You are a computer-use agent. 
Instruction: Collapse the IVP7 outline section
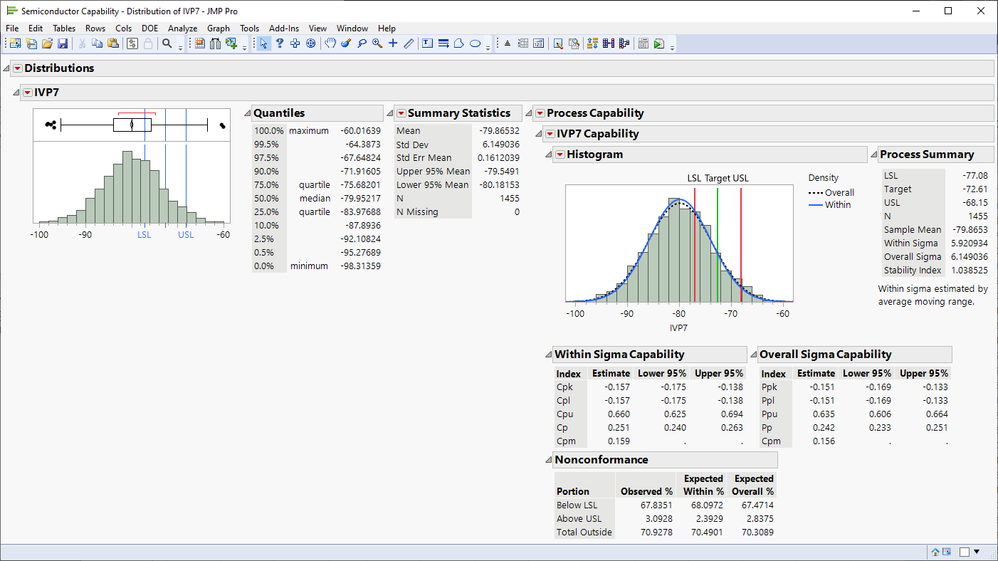[x=17, y=92]
